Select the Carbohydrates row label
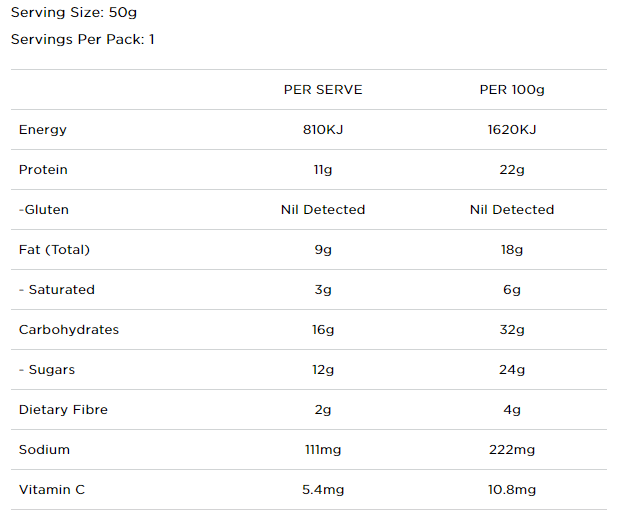This screenshot has height=521, width=623. tap(69, 330)
